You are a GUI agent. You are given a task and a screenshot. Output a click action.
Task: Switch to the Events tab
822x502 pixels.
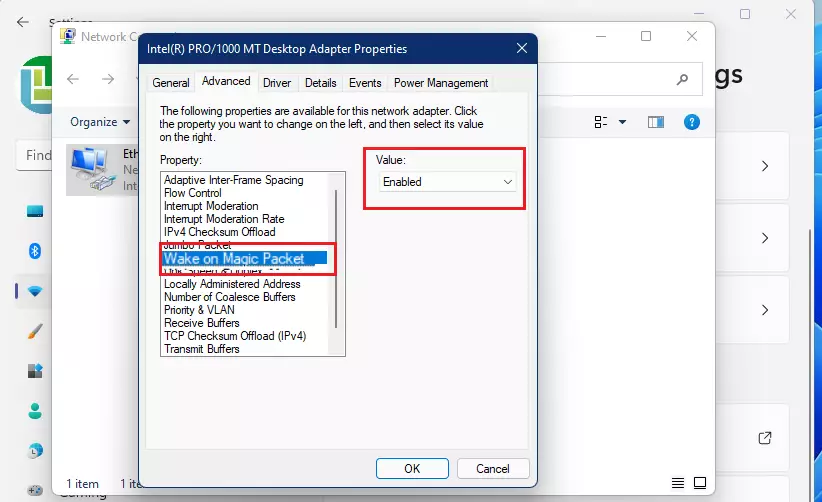point(365,83)
